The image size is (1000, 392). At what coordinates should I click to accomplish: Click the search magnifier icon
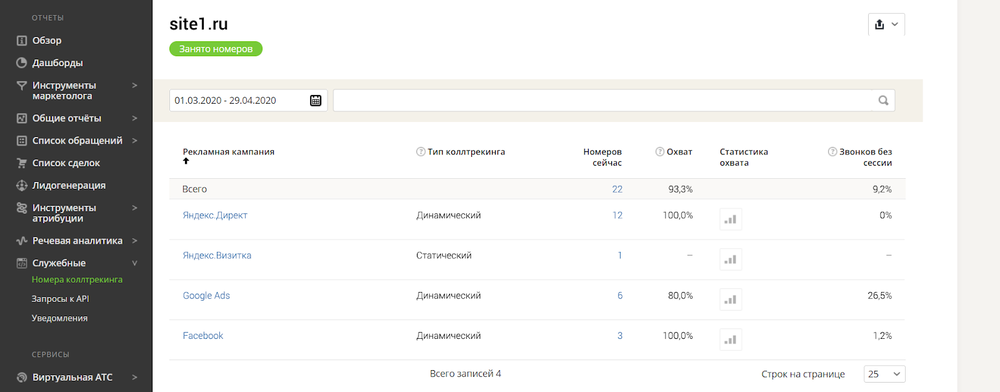click(883, 100)
